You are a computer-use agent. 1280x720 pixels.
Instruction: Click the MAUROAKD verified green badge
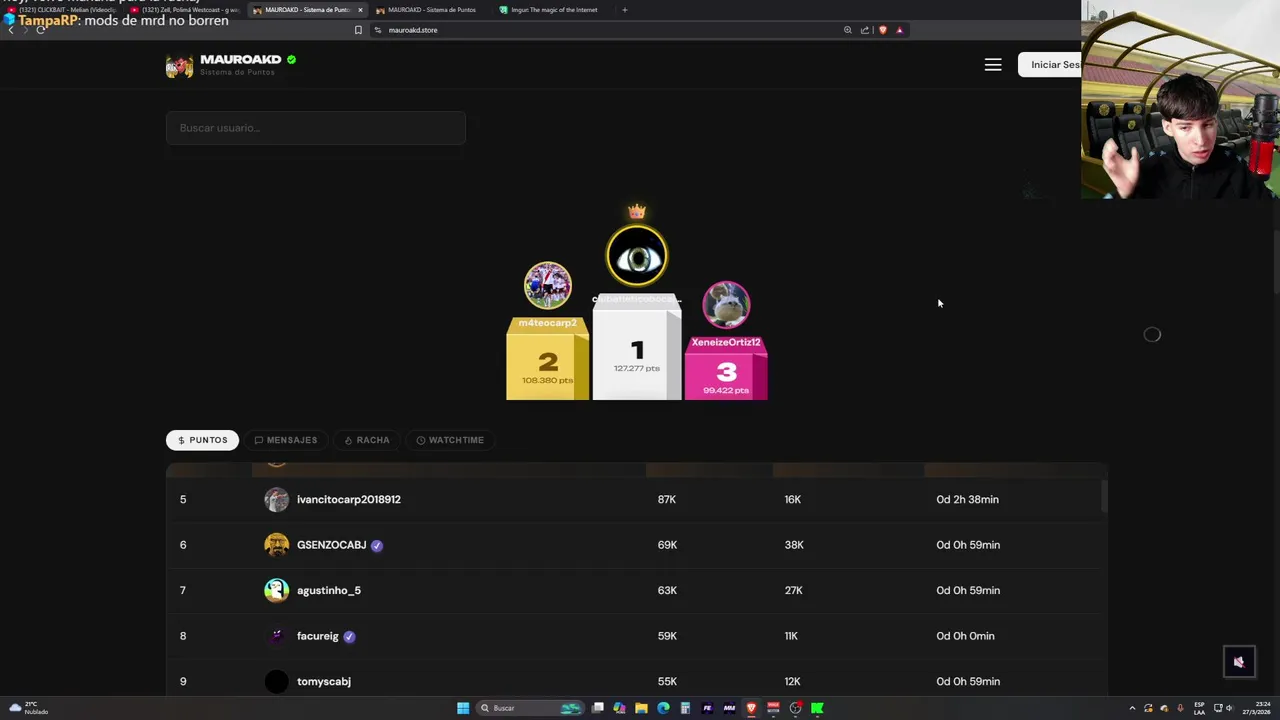click(x=291, y=60)
